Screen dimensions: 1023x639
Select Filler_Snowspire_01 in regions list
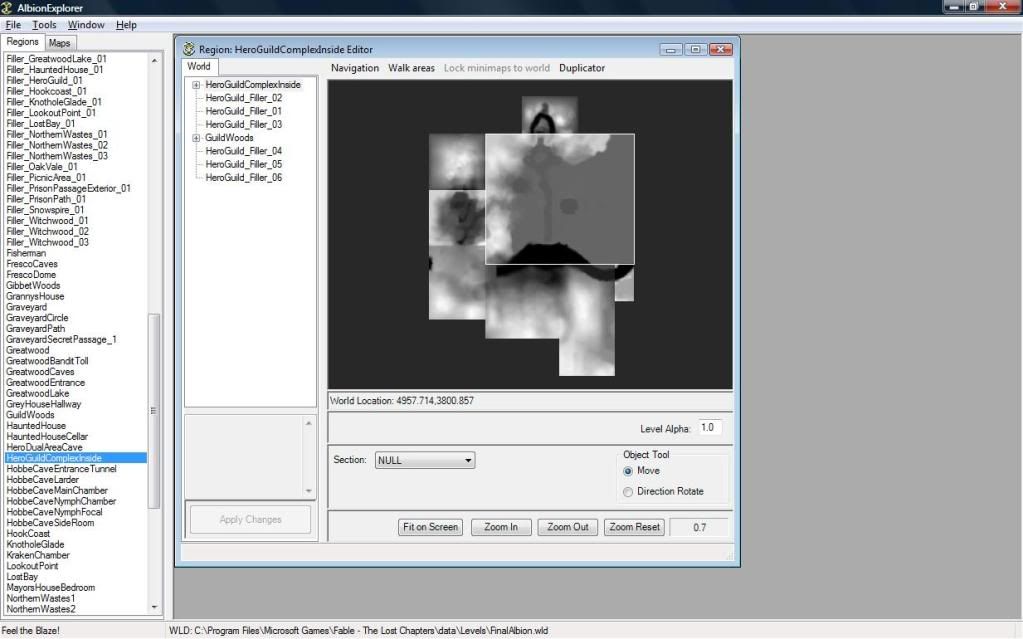click(45, 210)
